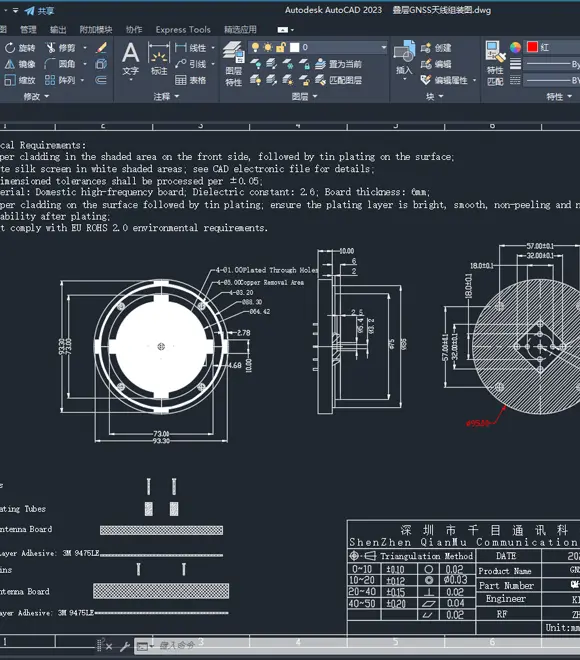The width and height of the screenshot is (580, 660).
Task: Click the lineweight icon in Properties panel
Action: pos(516,64)
